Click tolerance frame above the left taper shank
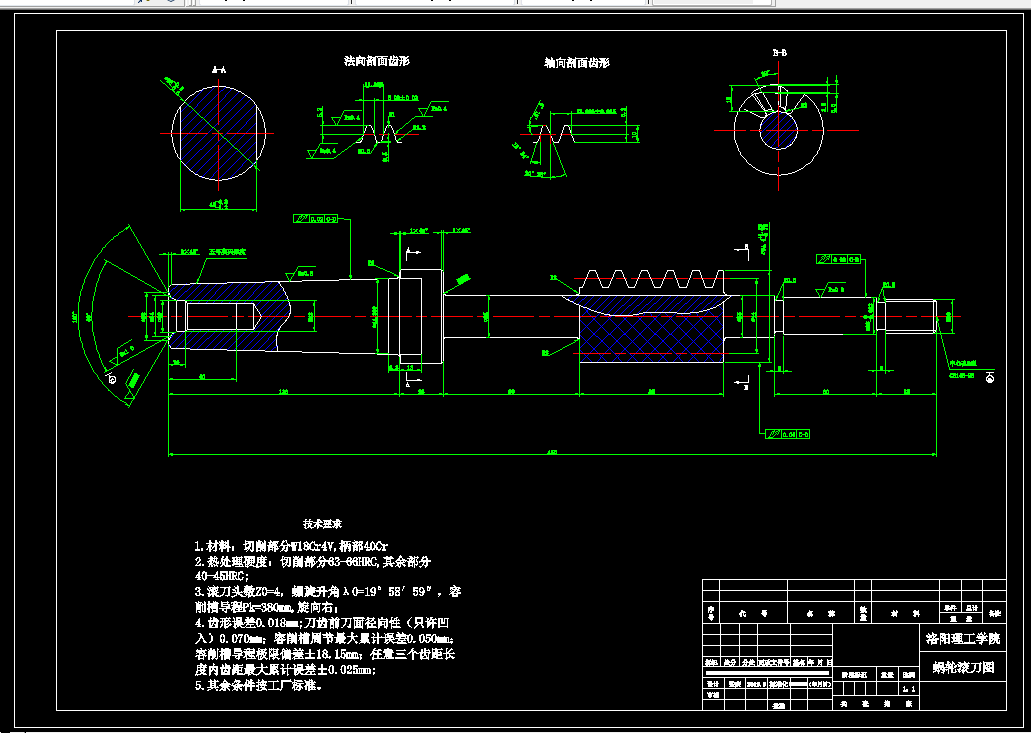Viewport: 1031px width, 733px height. pyautogui.click(x=316, y=219)
